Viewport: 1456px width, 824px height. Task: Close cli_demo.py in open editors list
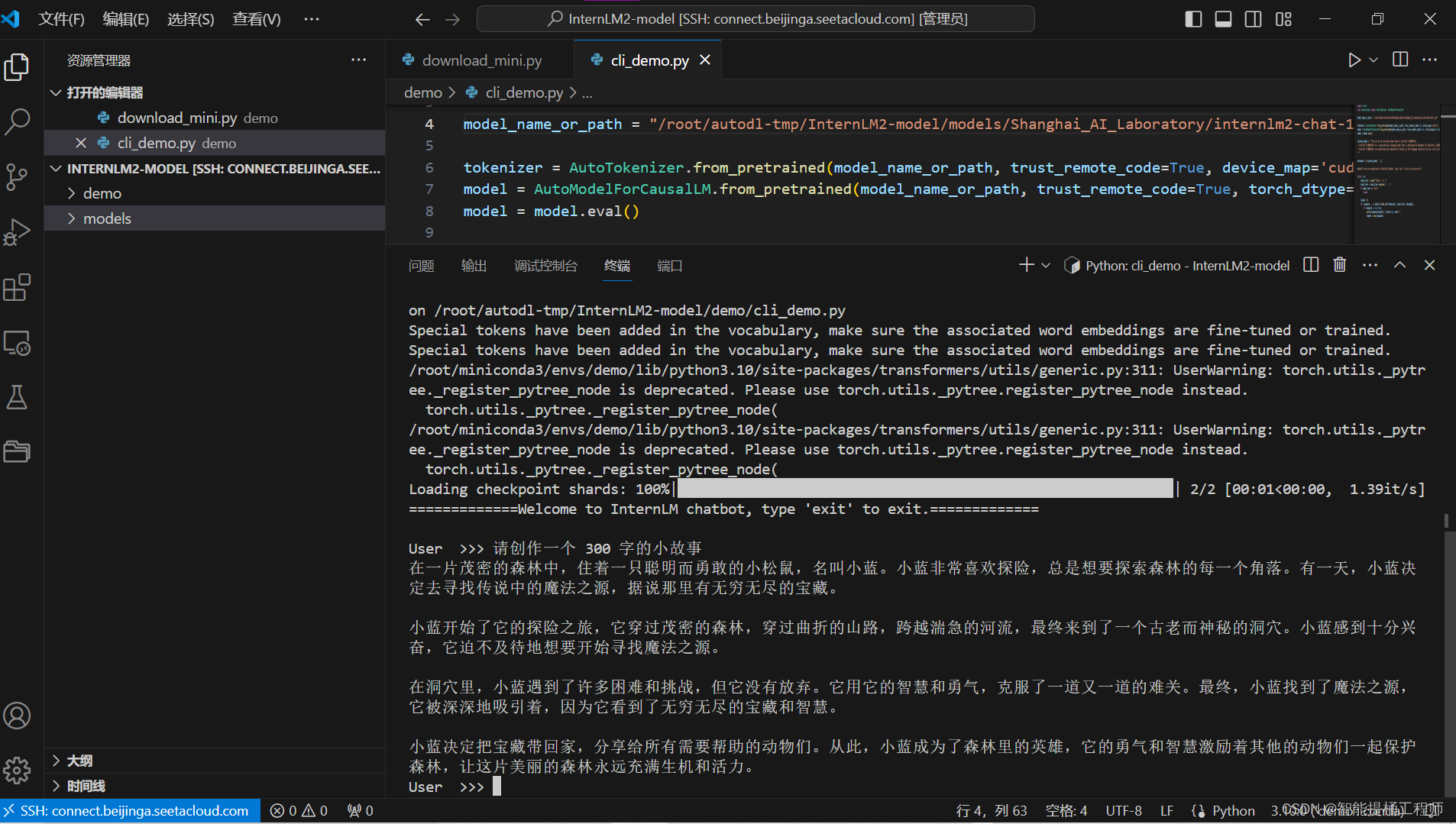point(81,143)
